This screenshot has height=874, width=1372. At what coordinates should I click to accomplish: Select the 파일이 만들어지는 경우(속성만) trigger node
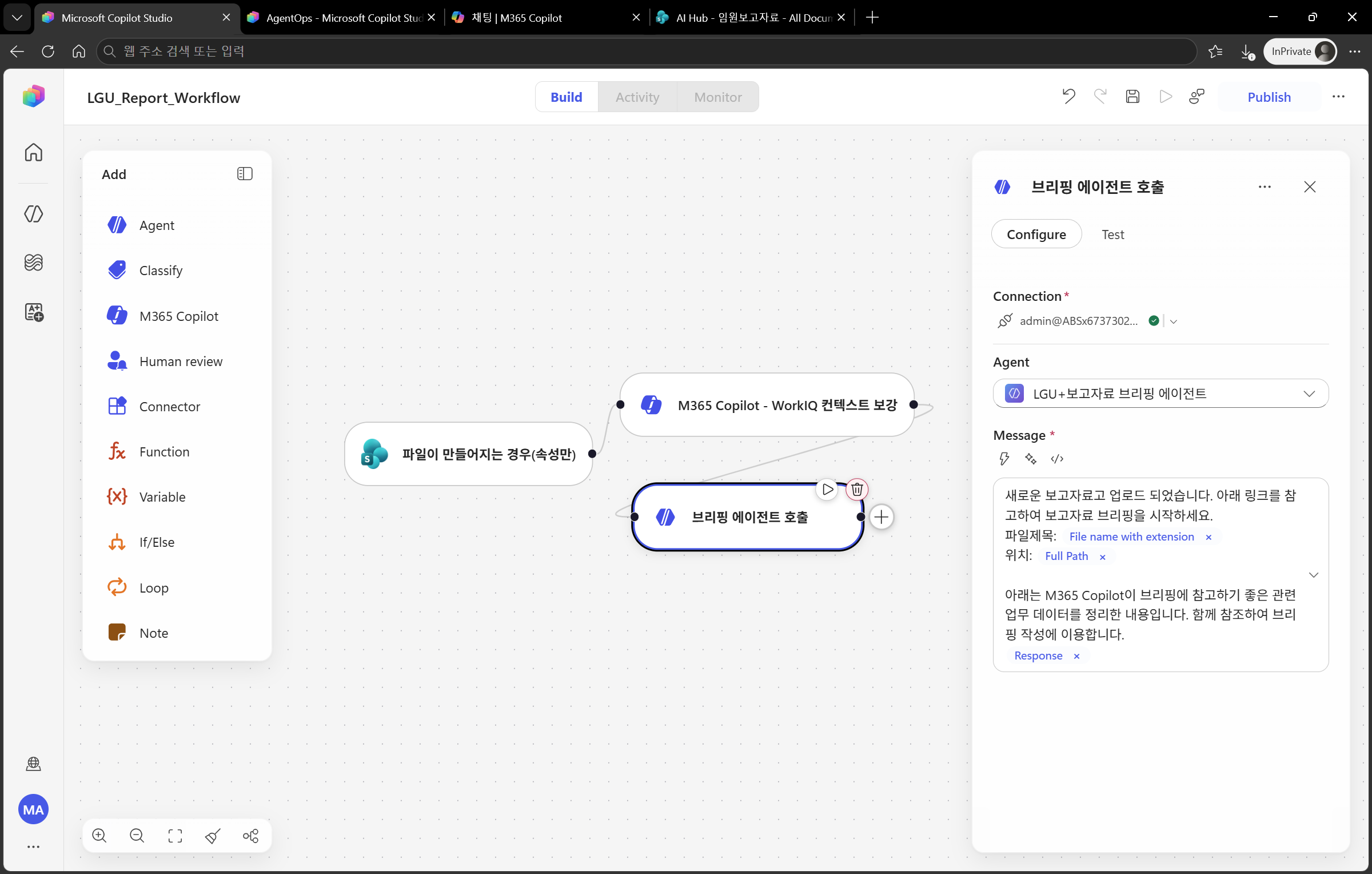(469, 454)
